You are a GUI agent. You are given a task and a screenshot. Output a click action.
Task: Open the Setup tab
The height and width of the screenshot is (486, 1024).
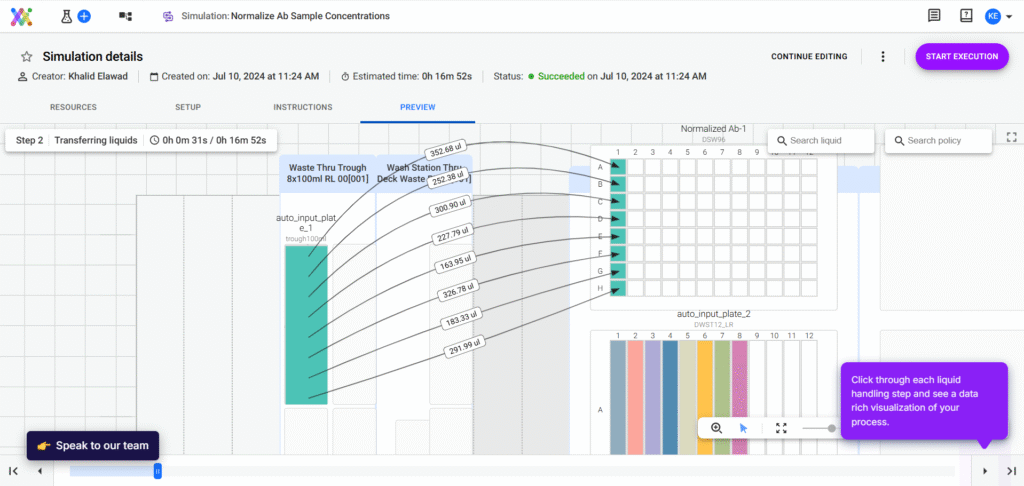click(188, 107)
